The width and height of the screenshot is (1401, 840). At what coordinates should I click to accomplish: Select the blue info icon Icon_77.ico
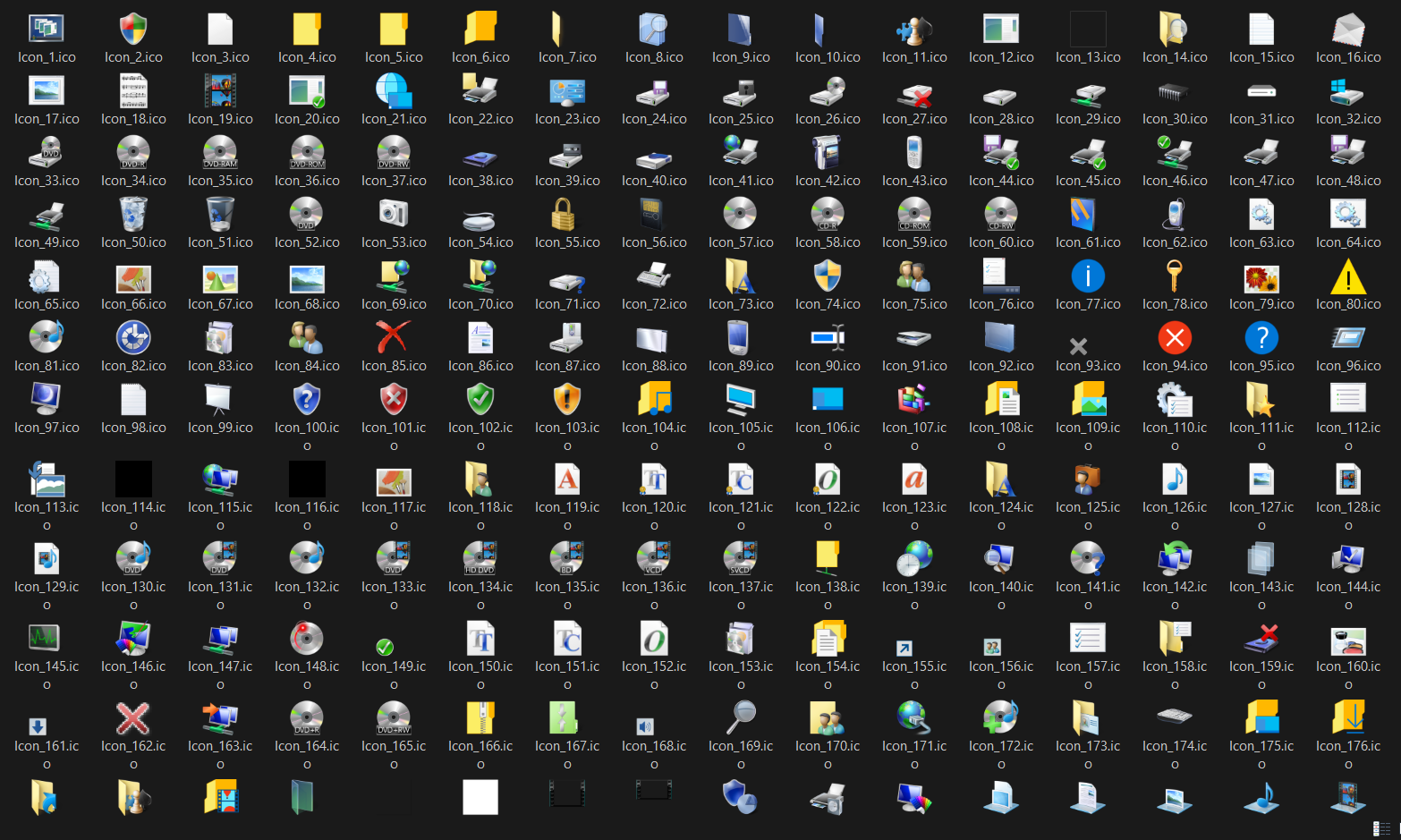1088,276
